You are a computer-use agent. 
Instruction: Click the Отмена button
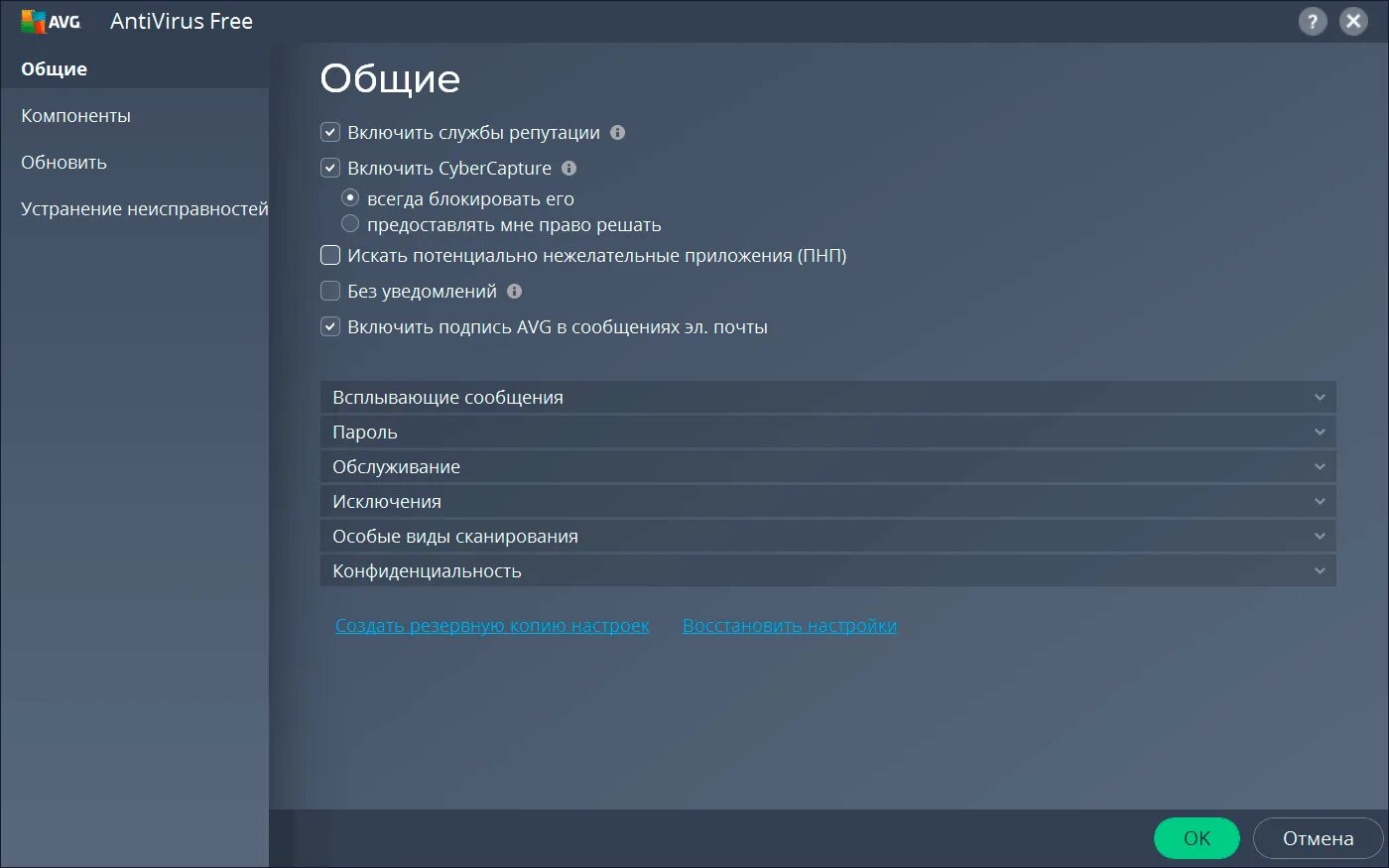tap(1318, 838)
